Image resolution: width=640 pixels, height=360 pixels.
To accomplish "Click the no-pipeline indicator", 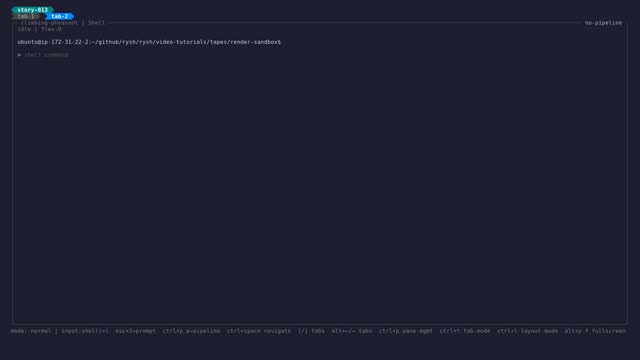I will click(x=603, y=23).
